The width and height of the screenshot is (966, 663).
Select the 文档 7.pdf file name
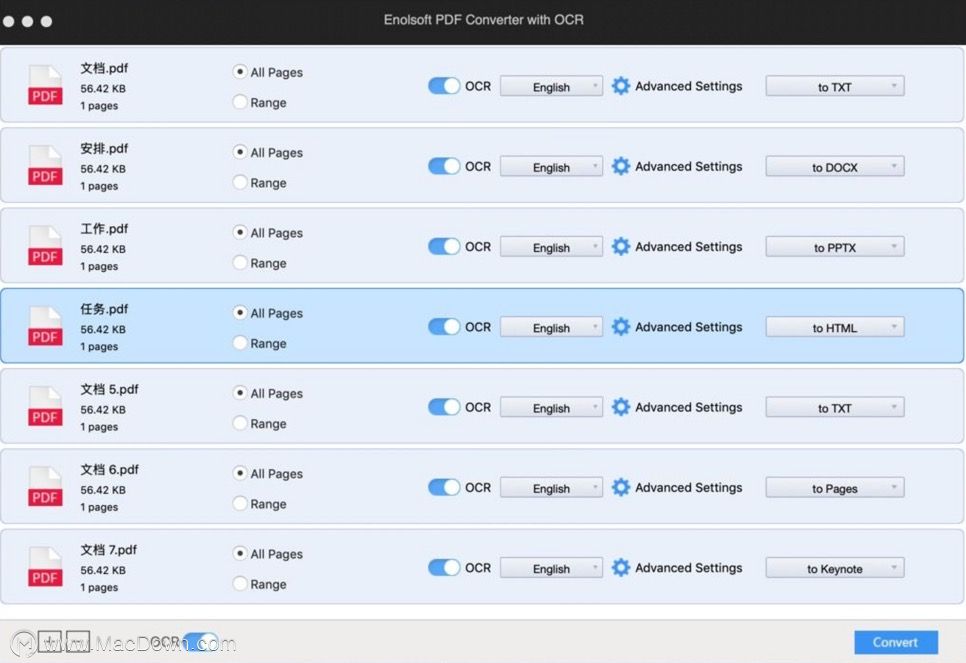108,550
